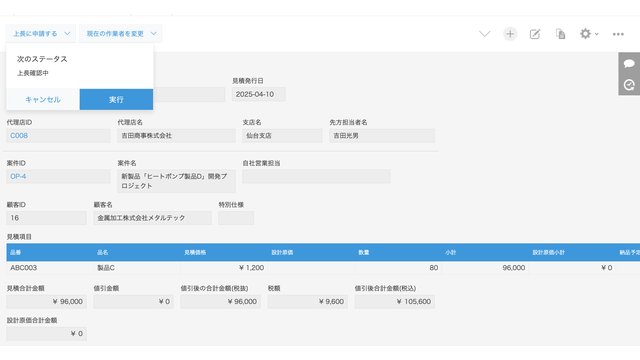Screen dimensions: 640x360
Task: Click the 値引後合計金額(税込) value ¥ 105,600
Action: (395, 302)
